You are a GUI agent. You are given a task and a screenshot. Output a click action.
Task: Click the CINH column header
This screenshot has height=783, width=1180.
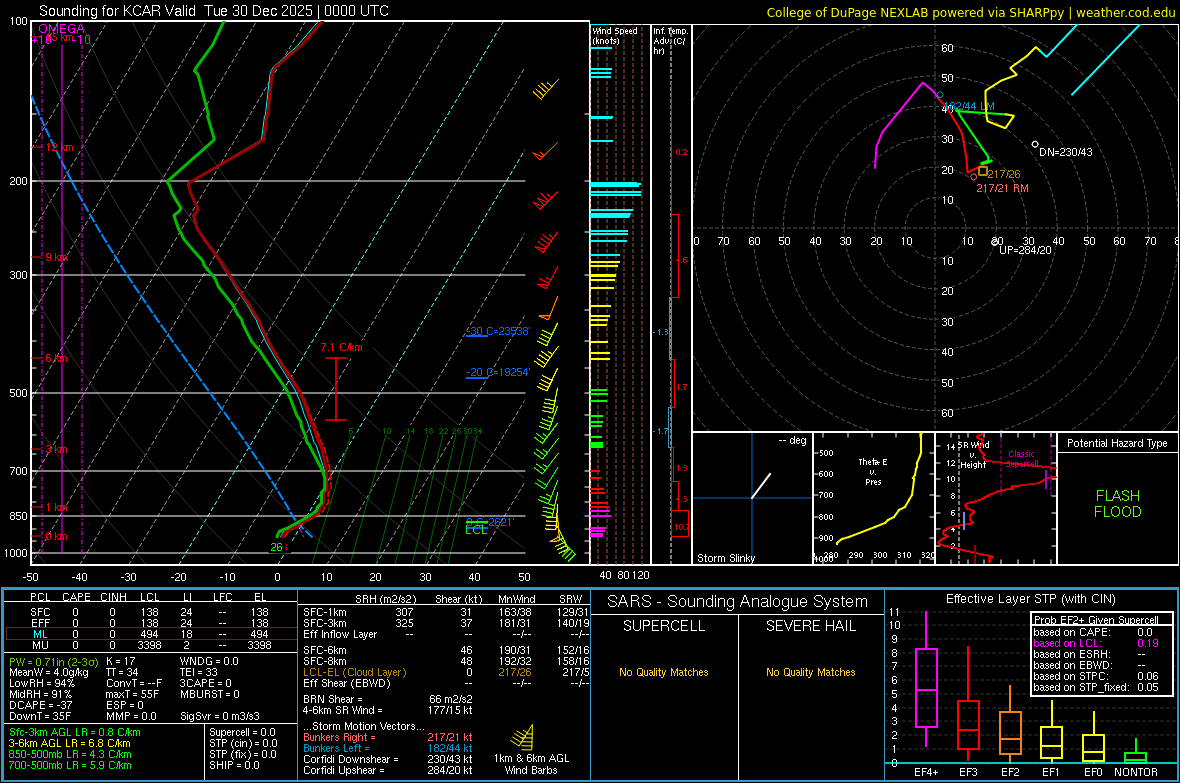114,597
